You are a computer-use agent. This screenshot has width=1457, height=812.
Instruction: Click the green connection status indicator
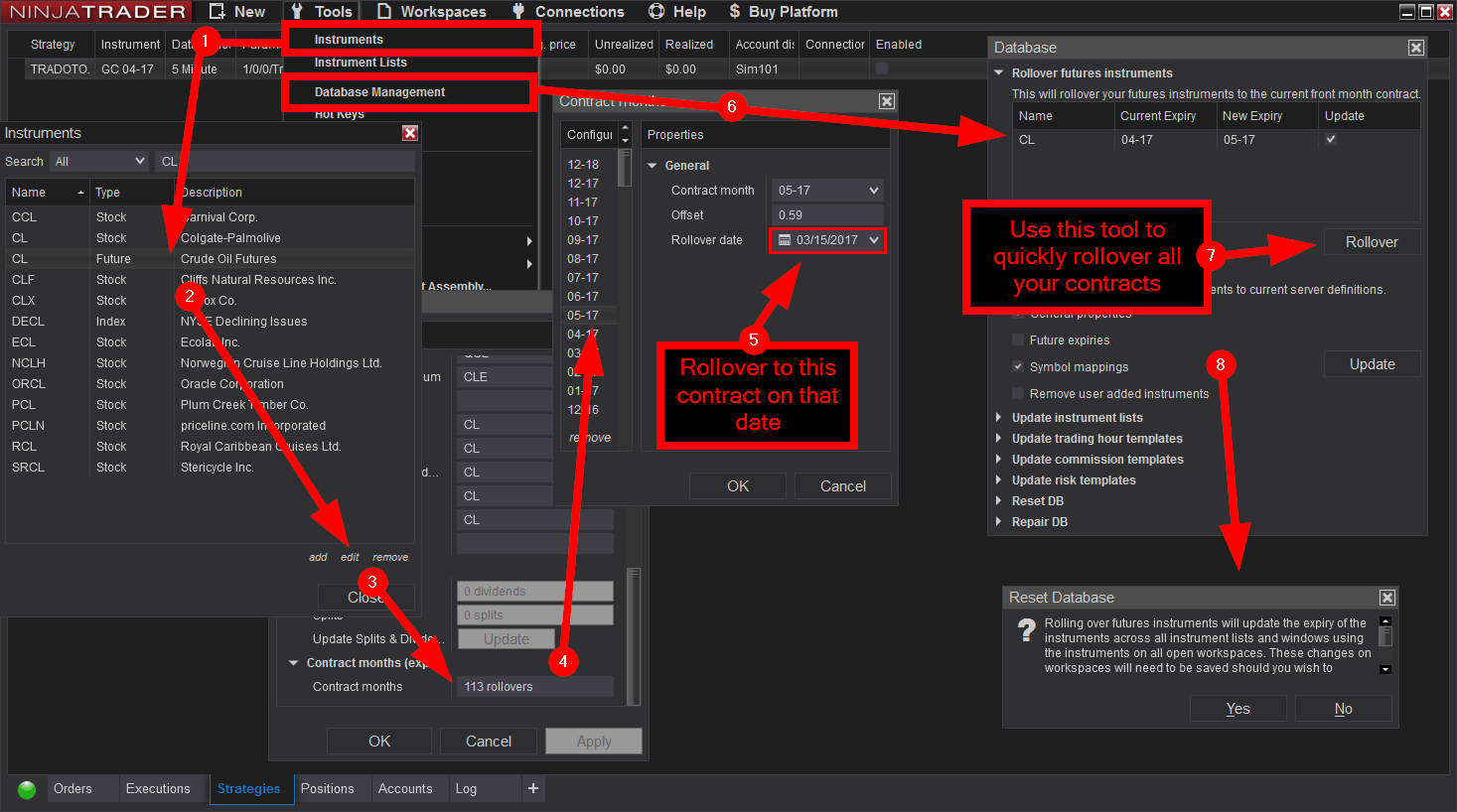(27, 789)
